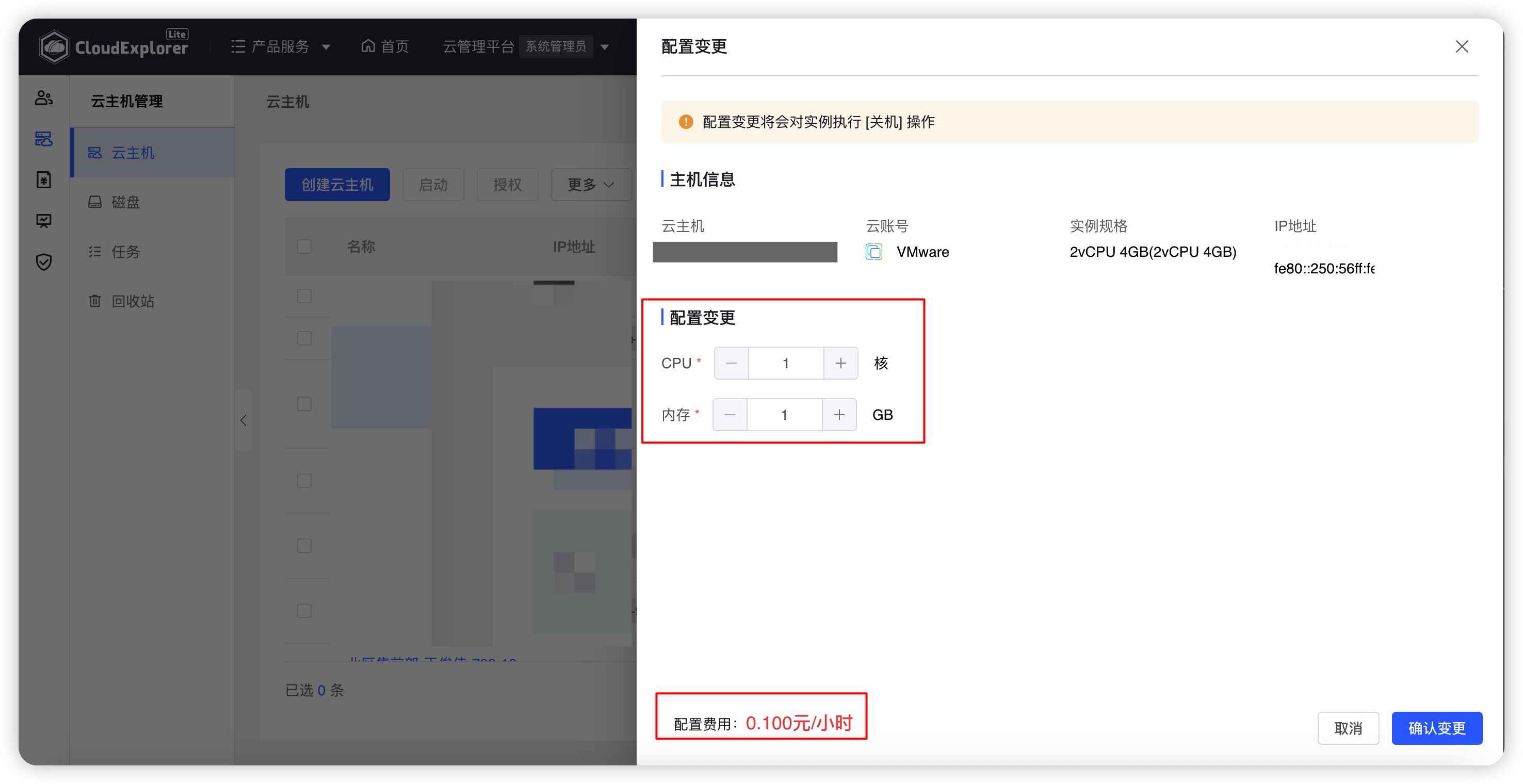
Task: Click the VMware cloud account icon
Action: click(874, 252)
